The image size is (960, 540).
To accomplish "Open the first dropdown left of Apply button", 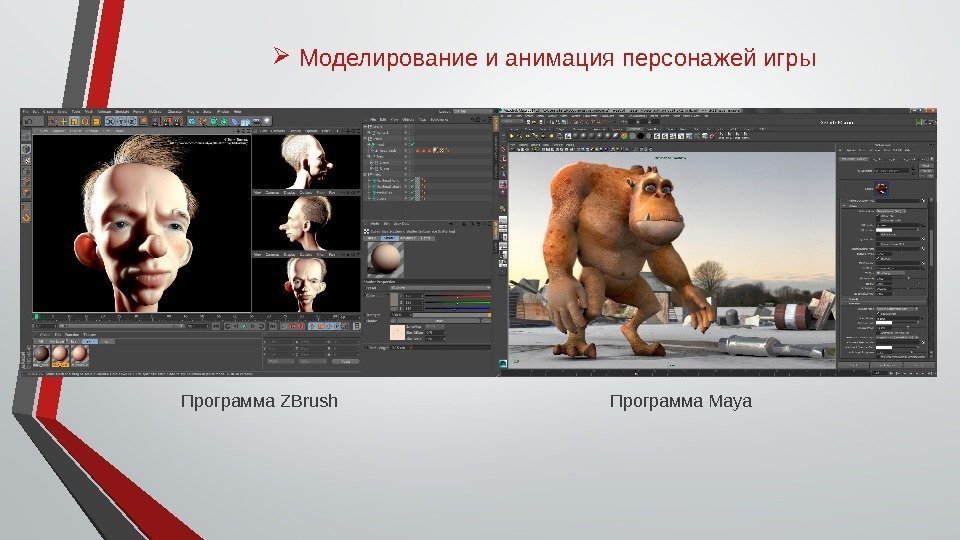I will point(280,361).
